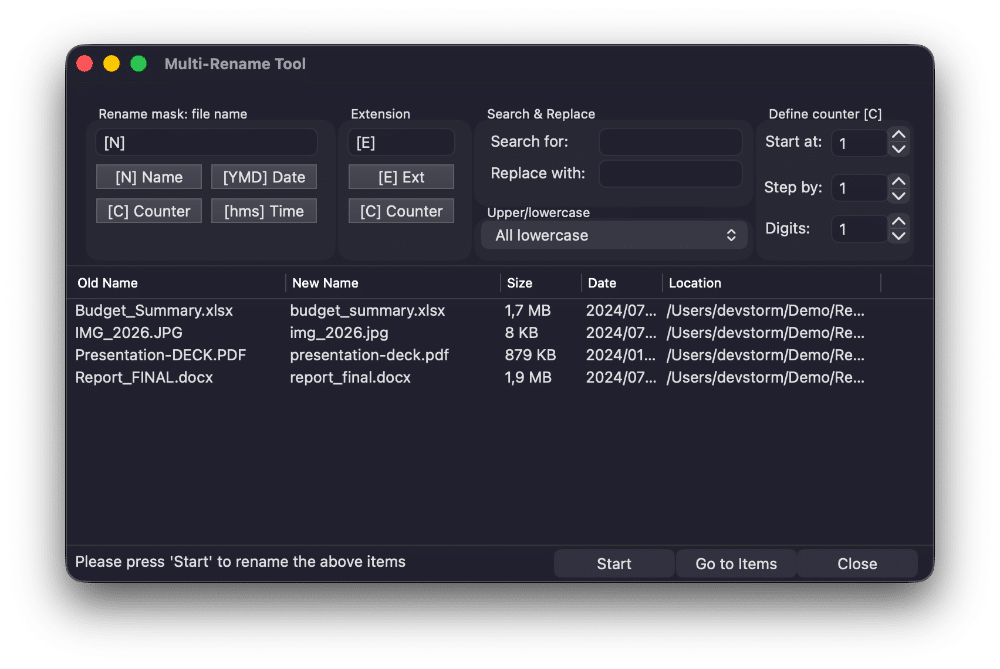1000x669 pixels.
Task: Edit the rename mask field containing [N]
Action: (205, 141)
